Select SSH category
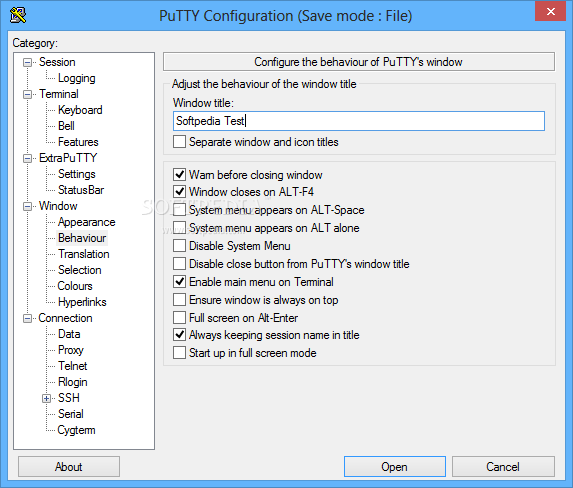Screen dimensions: 573x488 tap(69, 398)
